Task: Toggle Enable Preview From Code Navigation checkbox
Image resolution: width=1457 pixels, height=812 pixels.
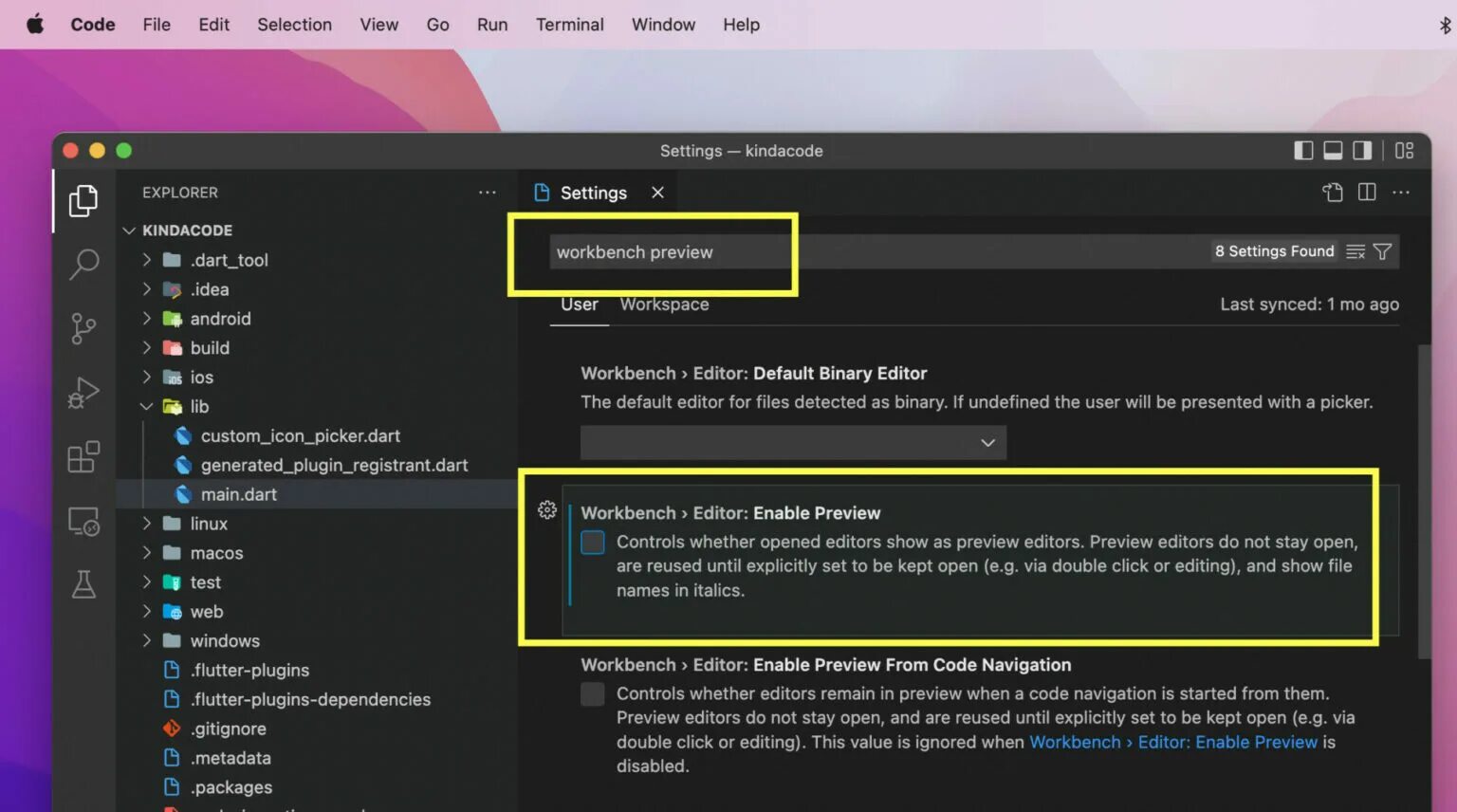Action: pos(593,694)
